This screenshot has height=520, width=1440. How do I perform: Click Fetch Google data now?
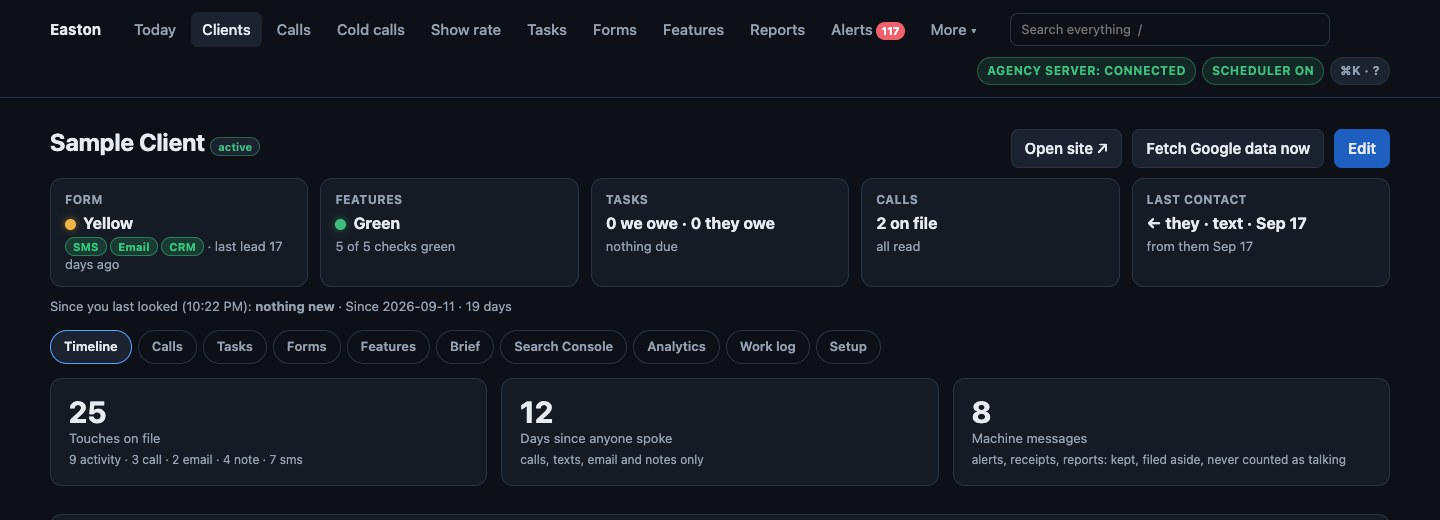tap(1227, 149)
